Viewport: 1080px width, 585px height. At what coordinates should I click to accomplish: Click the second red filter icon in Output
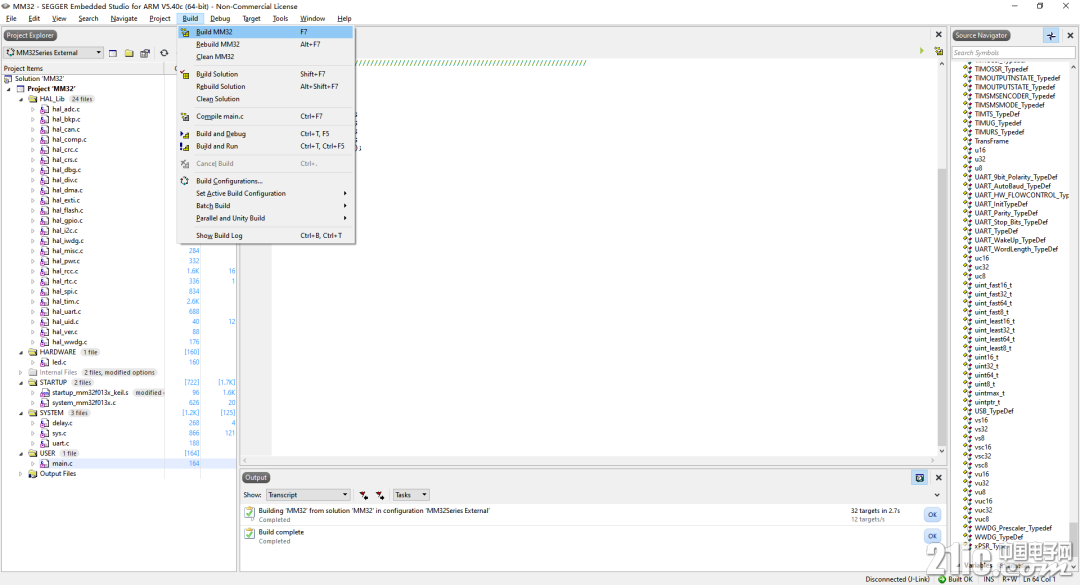pos(380,495)
